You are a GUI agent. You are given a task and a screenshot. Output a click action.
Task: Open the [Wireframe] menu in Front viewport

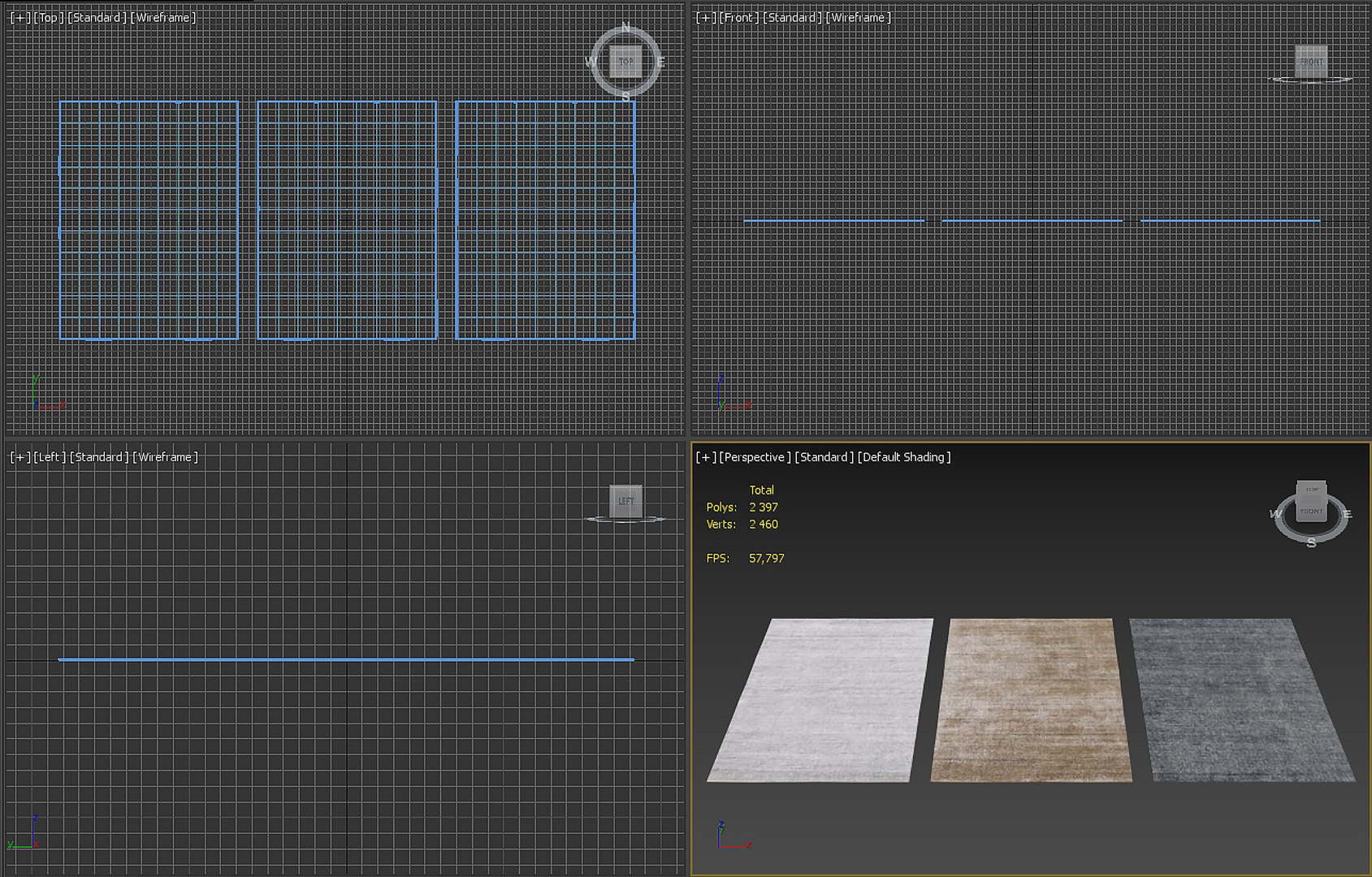[859, 17]
